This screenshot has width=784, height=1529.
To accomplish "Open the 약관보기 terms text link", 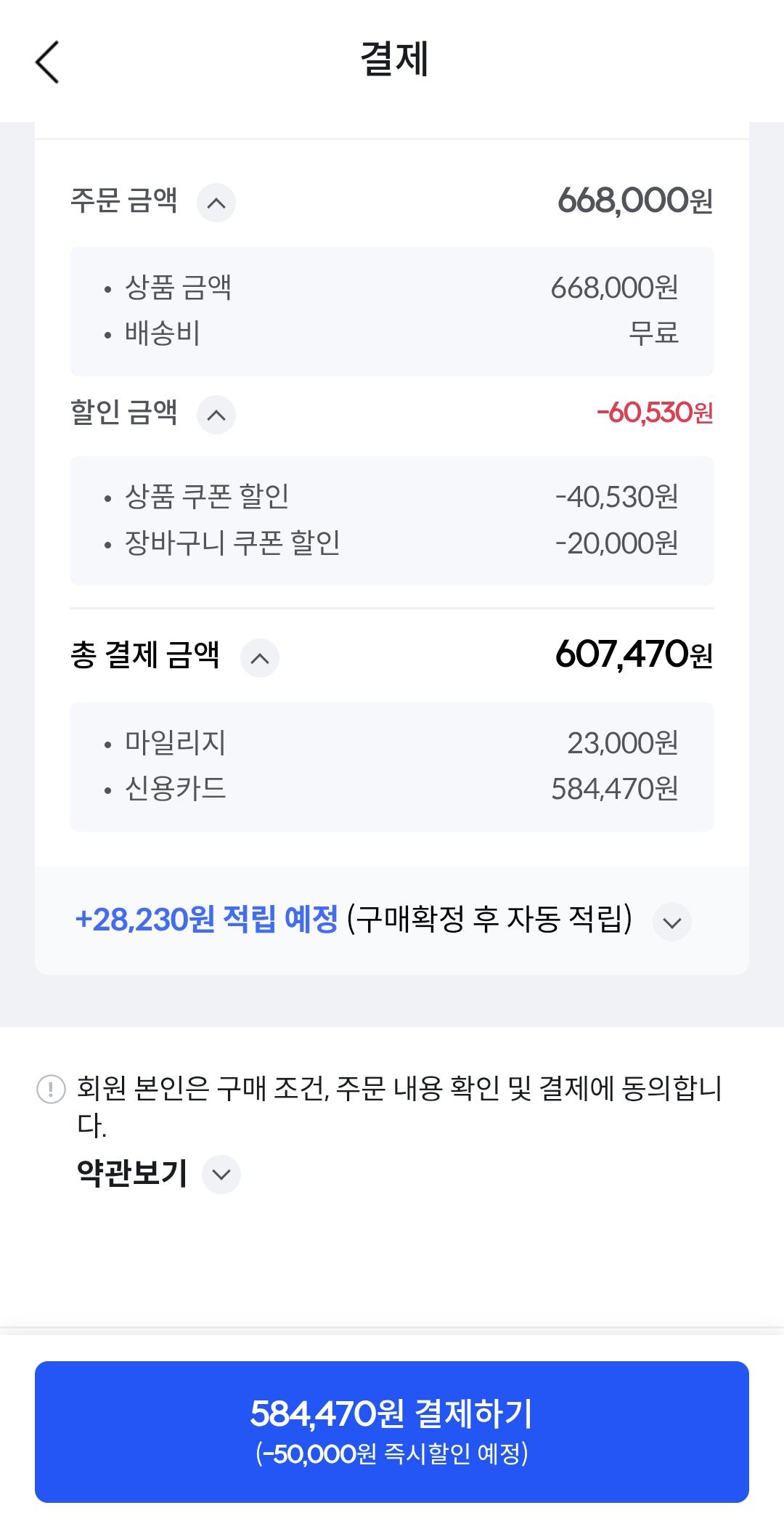I will pos(132,1173).
